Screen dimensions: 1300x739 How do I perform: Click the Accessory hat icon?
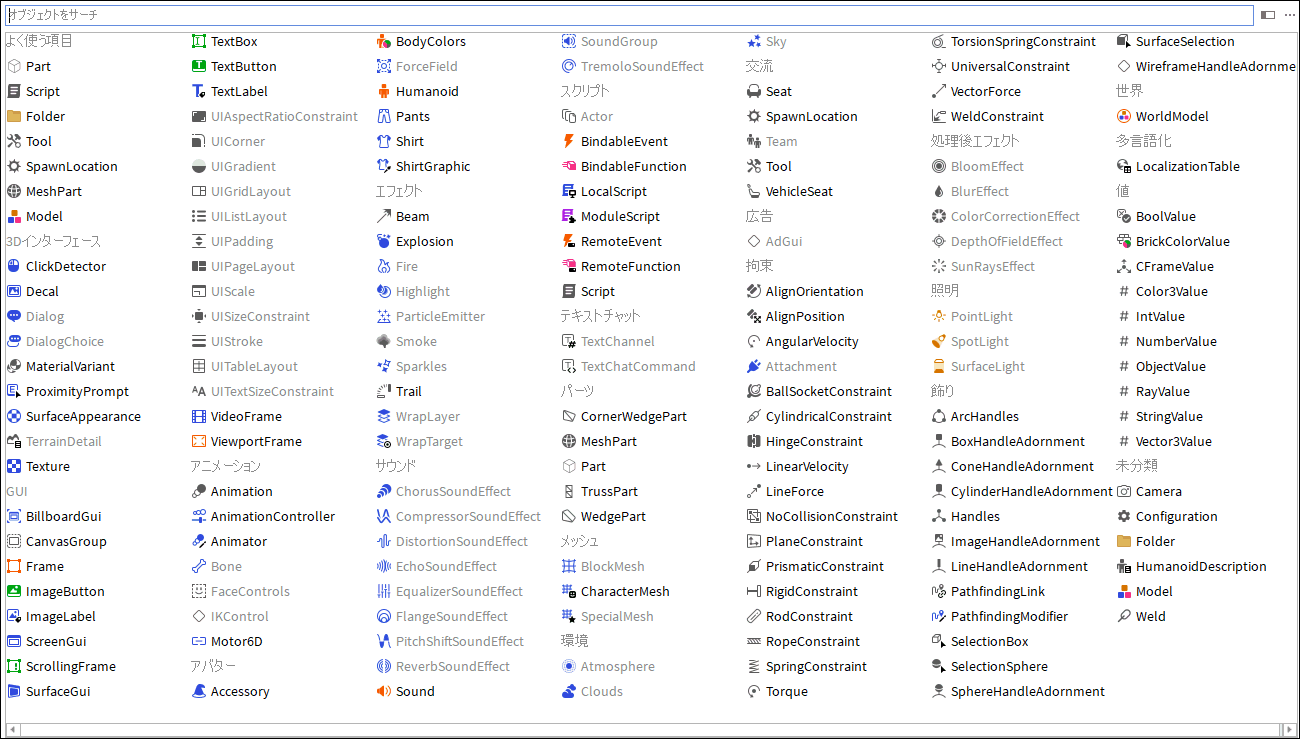tap(199, 691)
